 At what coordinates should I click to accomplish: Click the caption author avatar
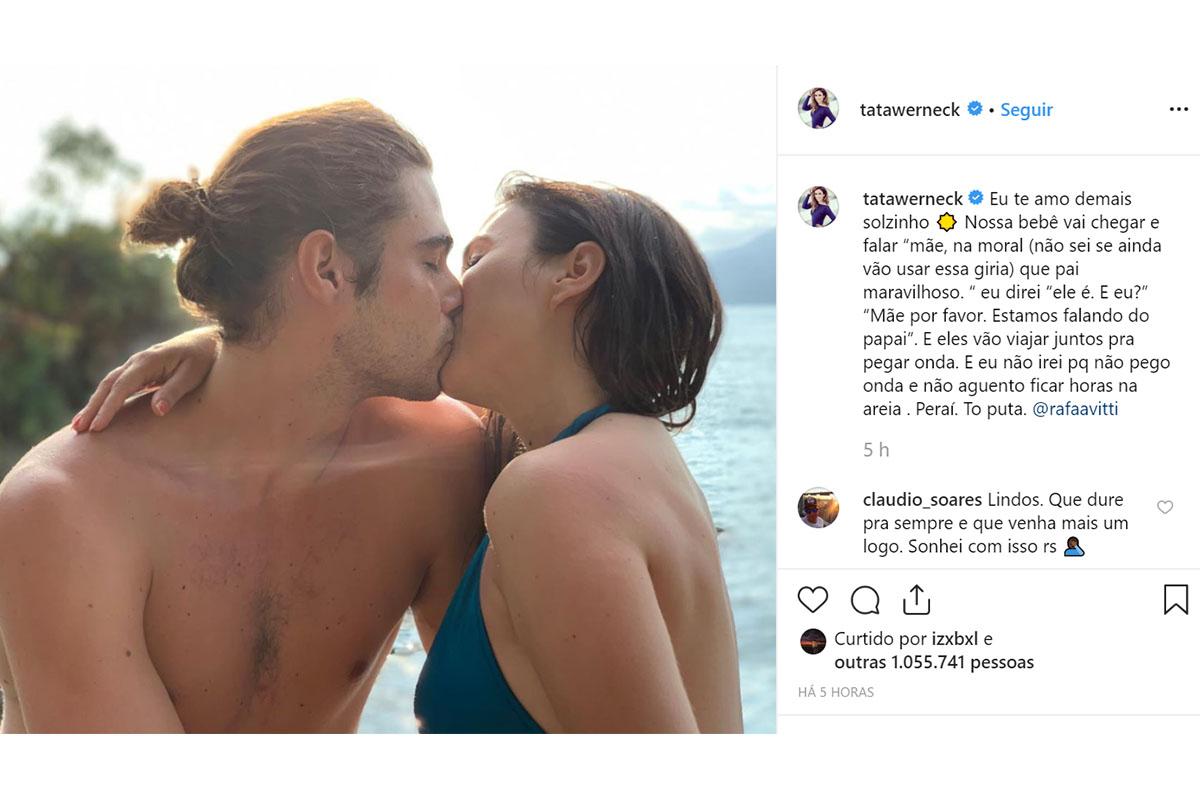pos(818,206)
